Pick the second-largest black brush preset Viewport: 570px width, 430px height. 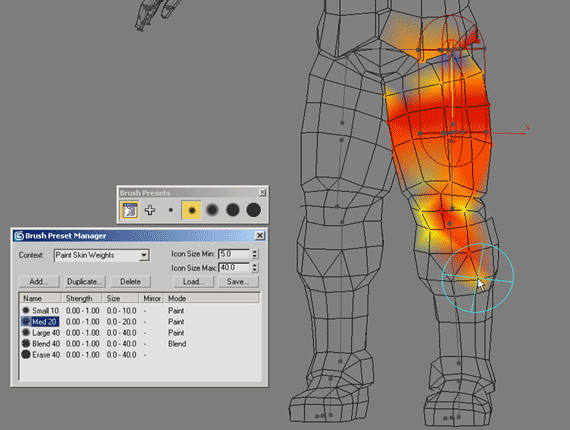pos(233,210)
